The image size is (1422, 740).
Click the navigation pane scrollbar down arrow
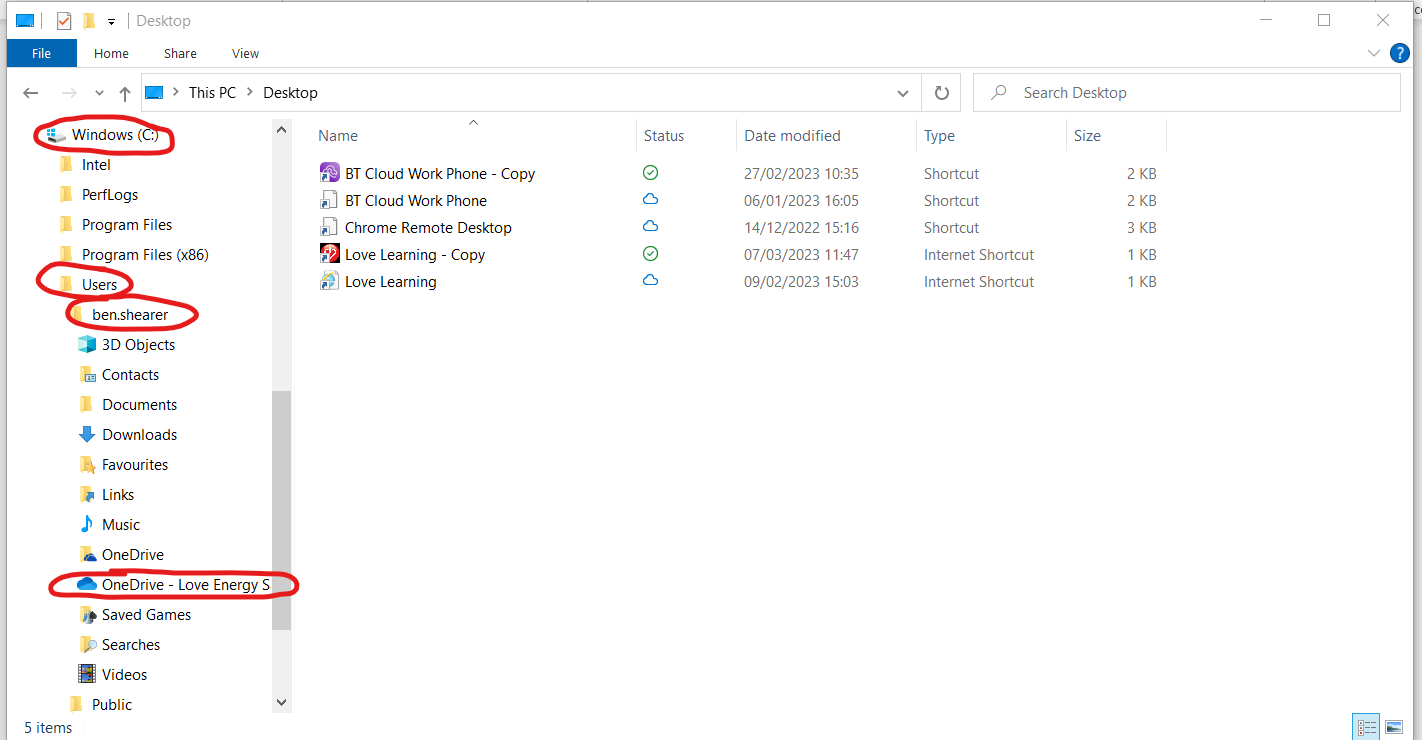pyautogui.click(x=281, y=703)
